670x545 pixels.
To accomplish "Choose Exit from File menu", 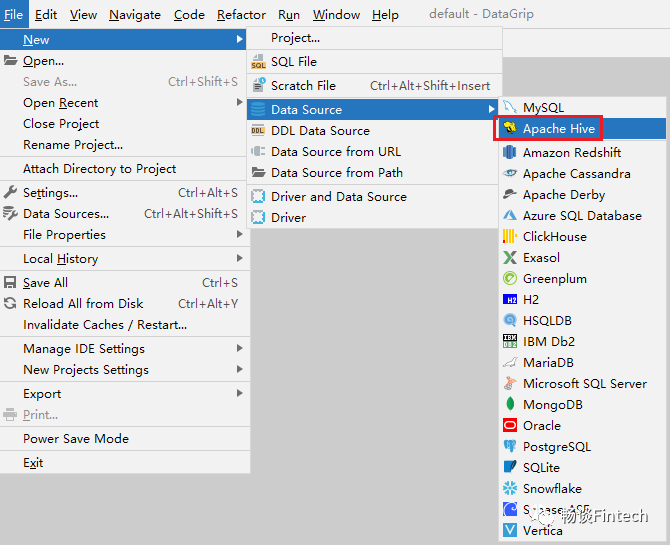I will (125, 462).
